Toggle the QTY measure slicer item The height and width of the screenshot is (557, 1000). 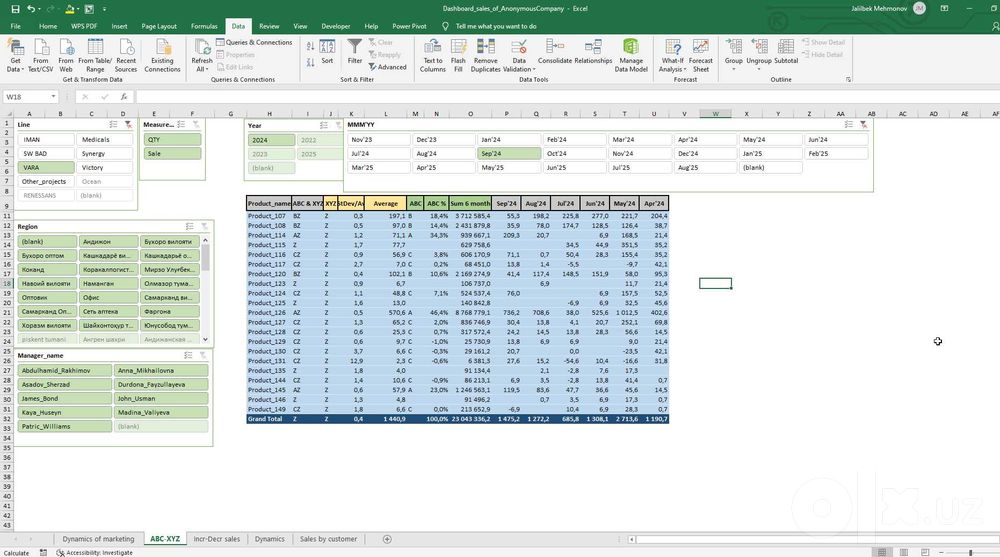[x=172, y=139]
